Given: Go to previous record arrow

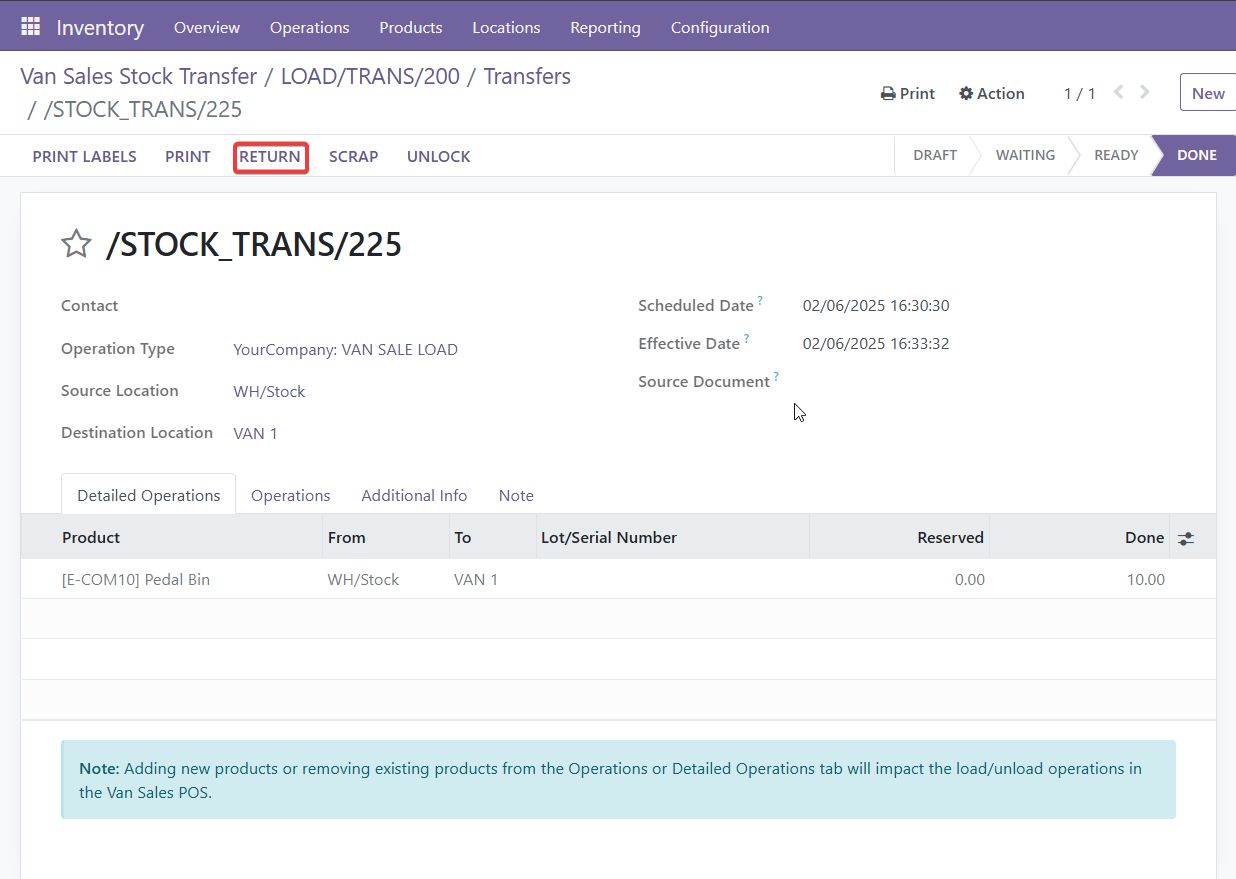Looking at the screenshot, I should coord(1119,93).
